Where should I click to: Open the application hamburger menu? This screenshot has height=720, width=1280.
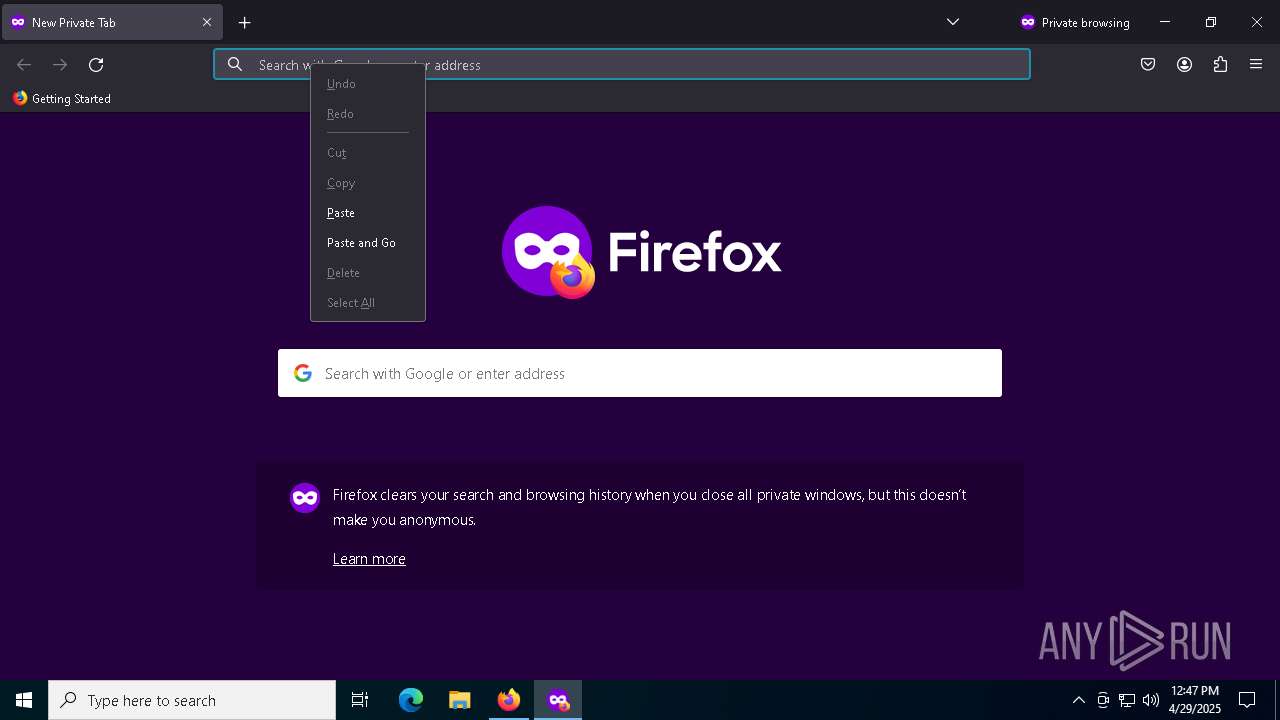1256,65
